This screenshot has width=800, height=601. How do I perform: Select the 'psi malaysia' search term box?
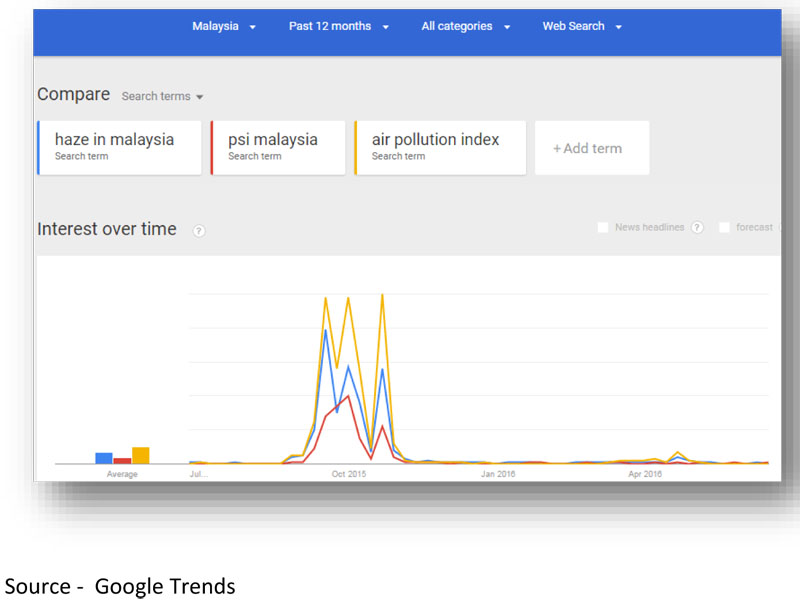click(278, 147)
